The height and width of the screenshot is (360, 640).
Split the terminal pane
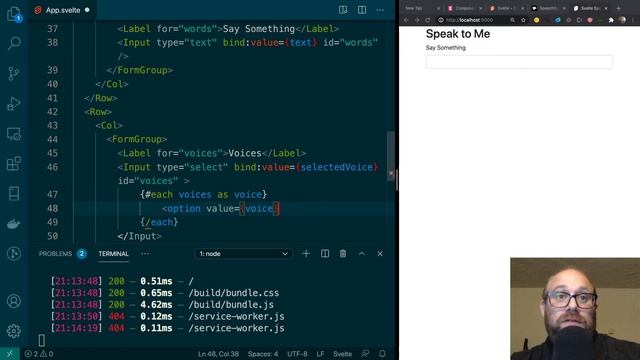point(325,253)
